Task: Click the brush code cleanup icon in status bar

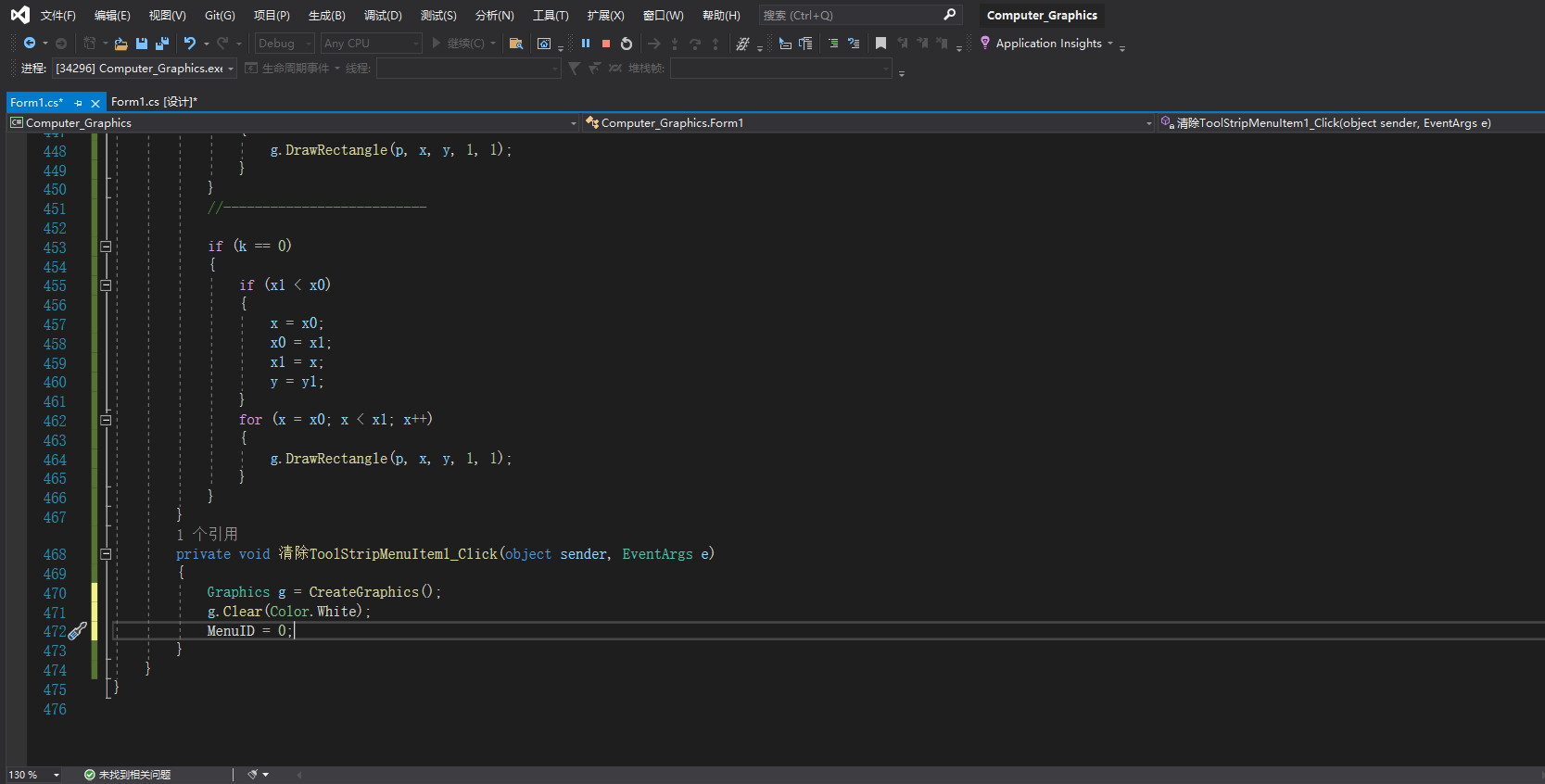Action: click(x=252, y=775)
